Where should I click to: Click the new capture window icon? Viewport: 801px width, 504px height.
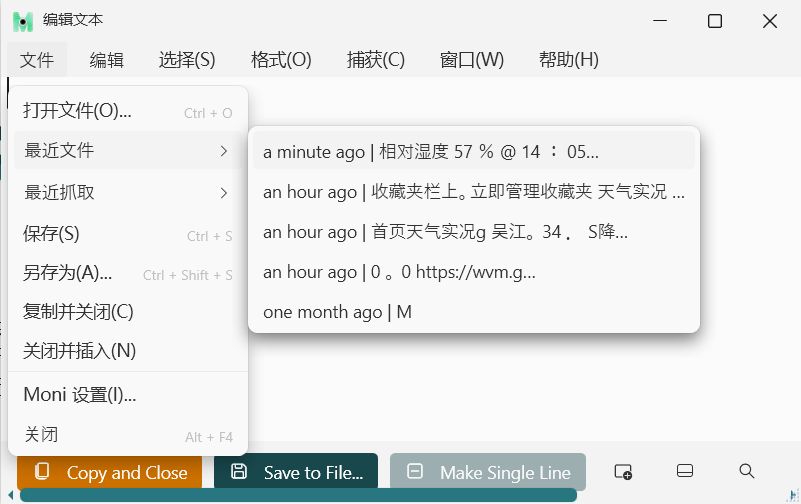point(623,472)
